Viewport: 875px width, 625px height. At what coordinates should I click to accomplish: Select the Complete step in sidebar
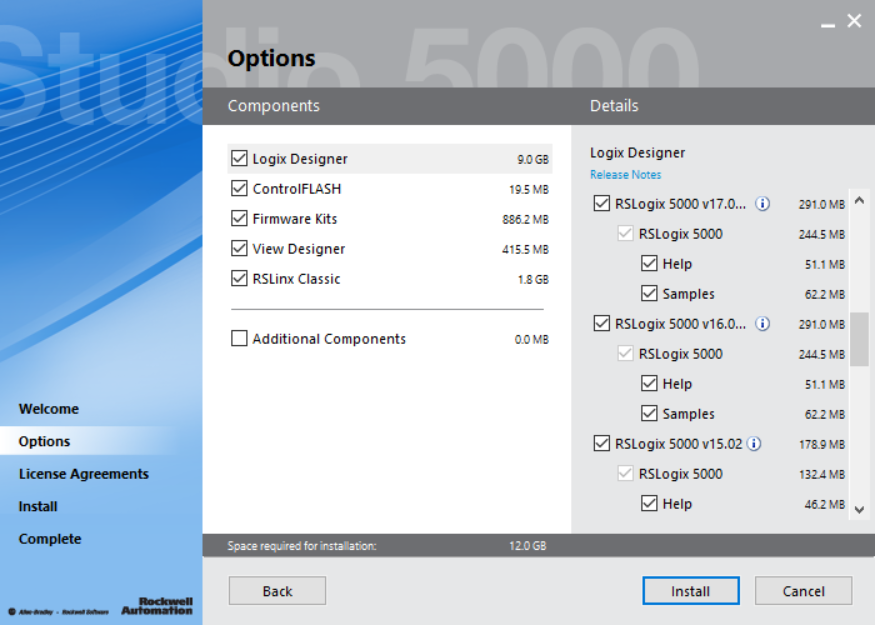pyautogui.click(x=50, y=539)
